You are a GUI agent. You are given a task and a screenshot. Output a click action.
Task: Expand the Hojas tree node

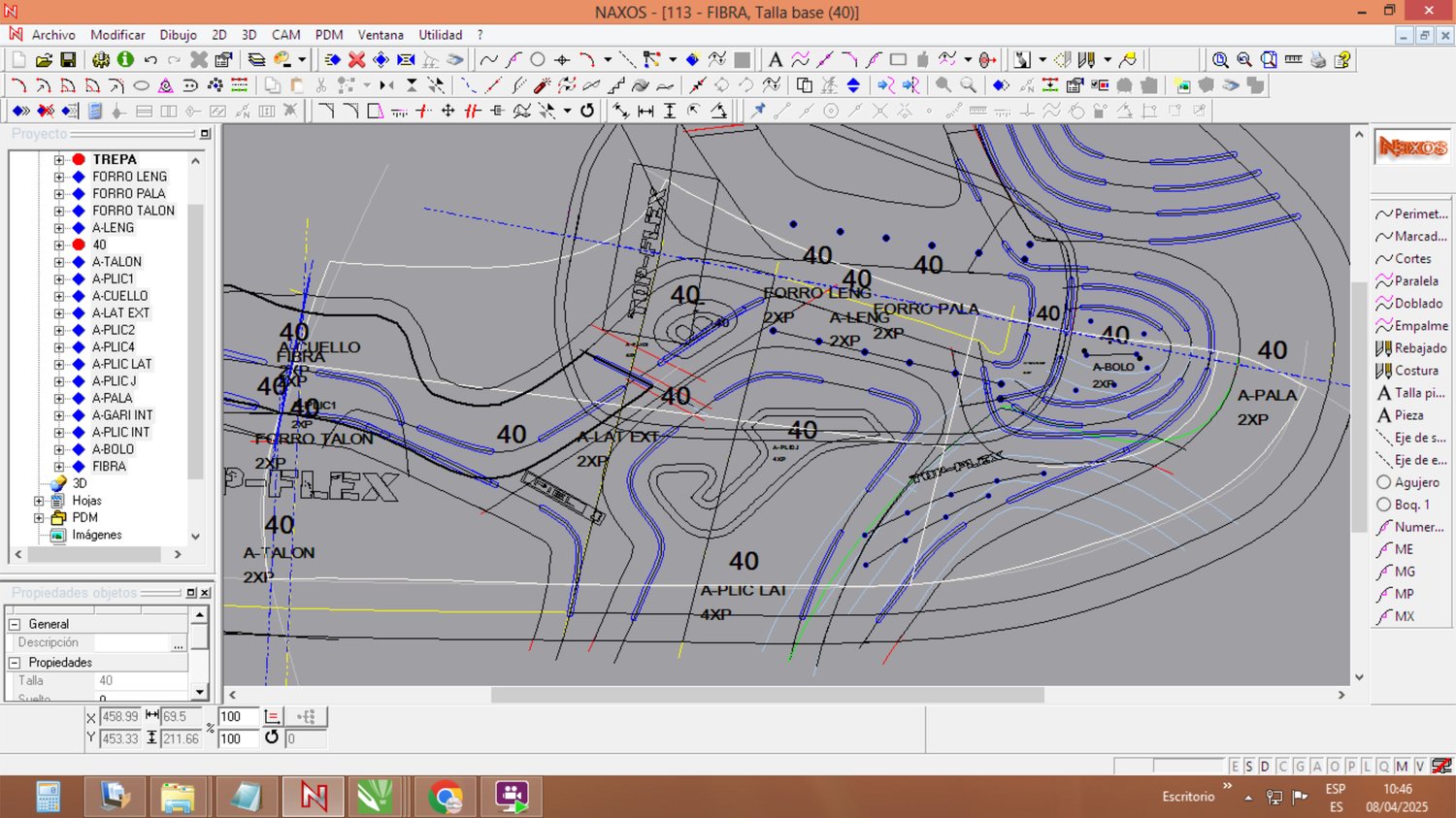tap(39, 501)
